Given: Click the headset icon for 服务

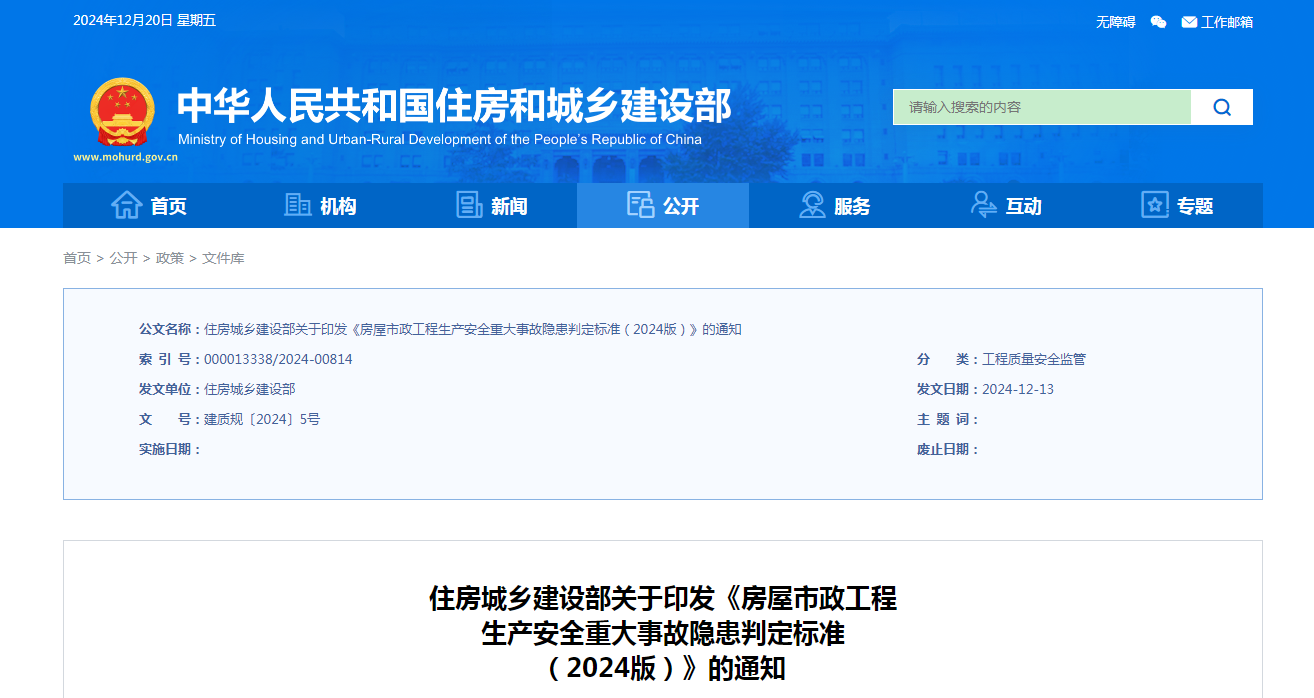Looking at the screenshot, I should (812, 205).
